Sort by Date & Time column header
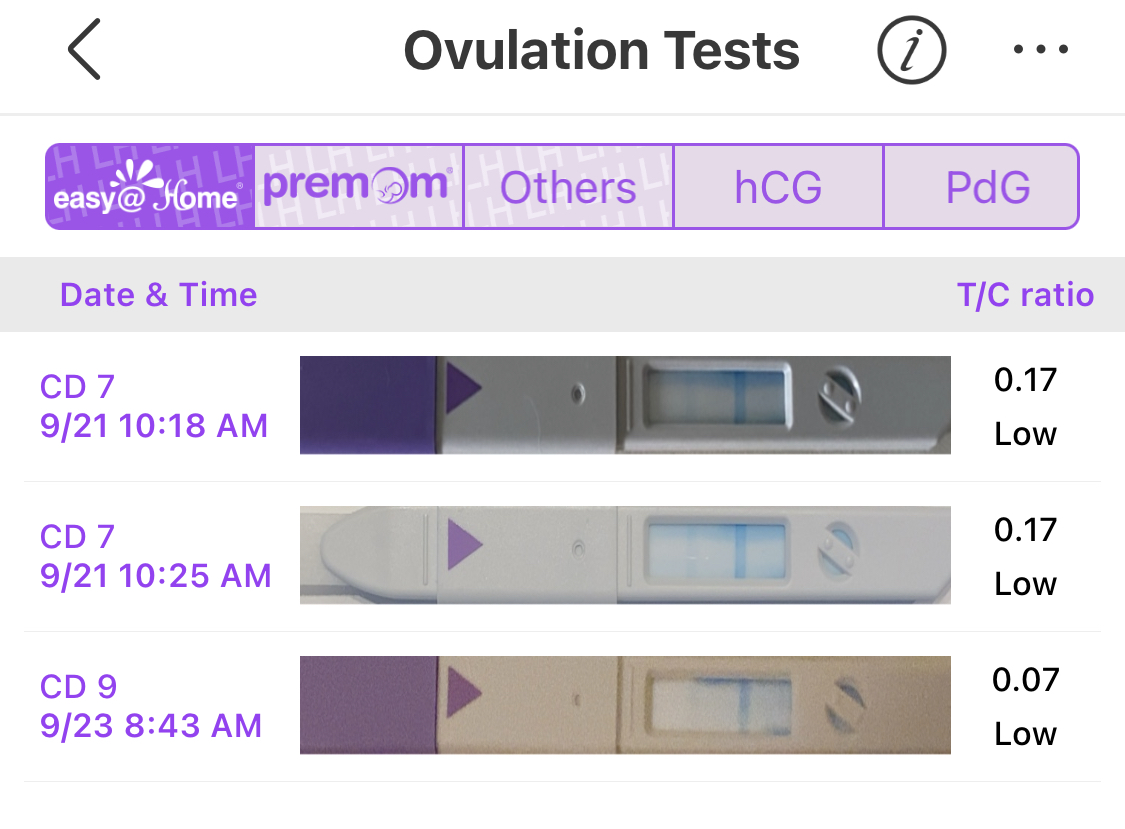 point(158,295)
